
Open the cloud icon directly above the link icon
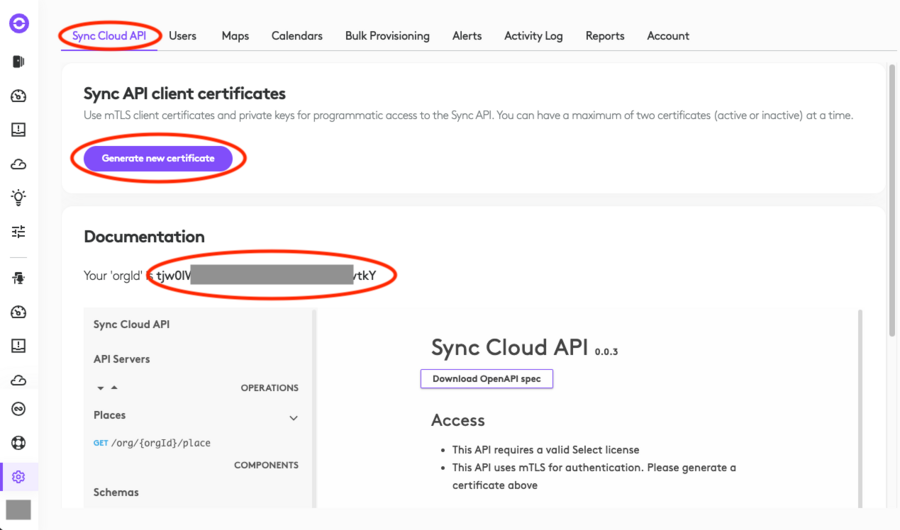point(18,380)
